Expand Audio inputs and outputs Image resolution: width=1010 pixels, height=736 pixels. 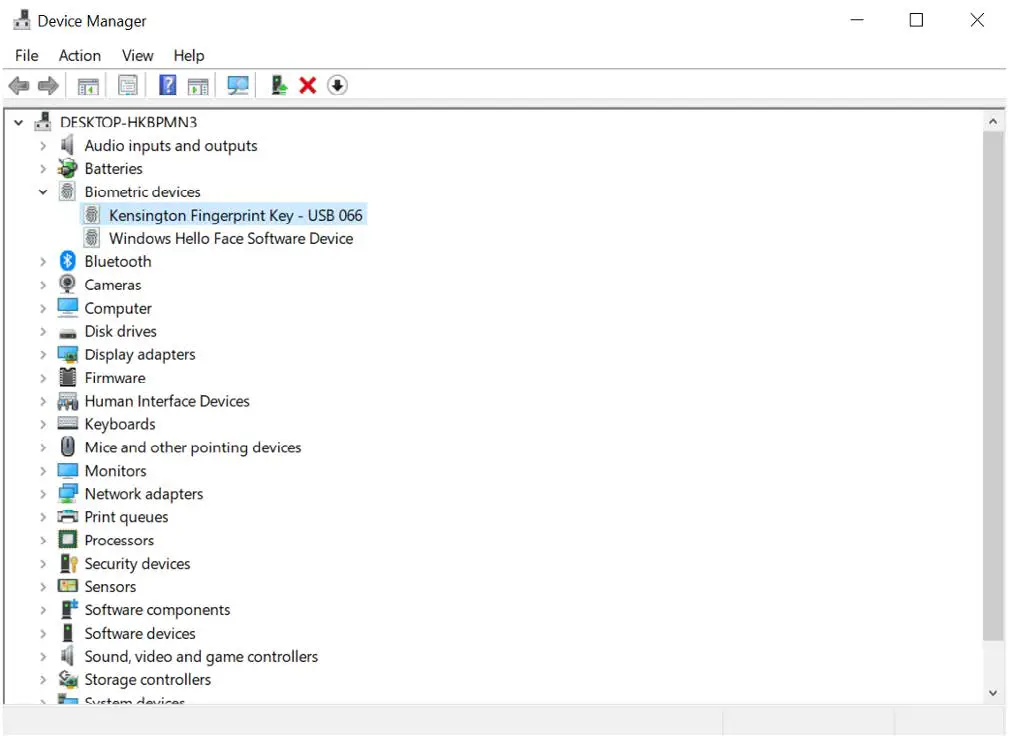[43, 146]
